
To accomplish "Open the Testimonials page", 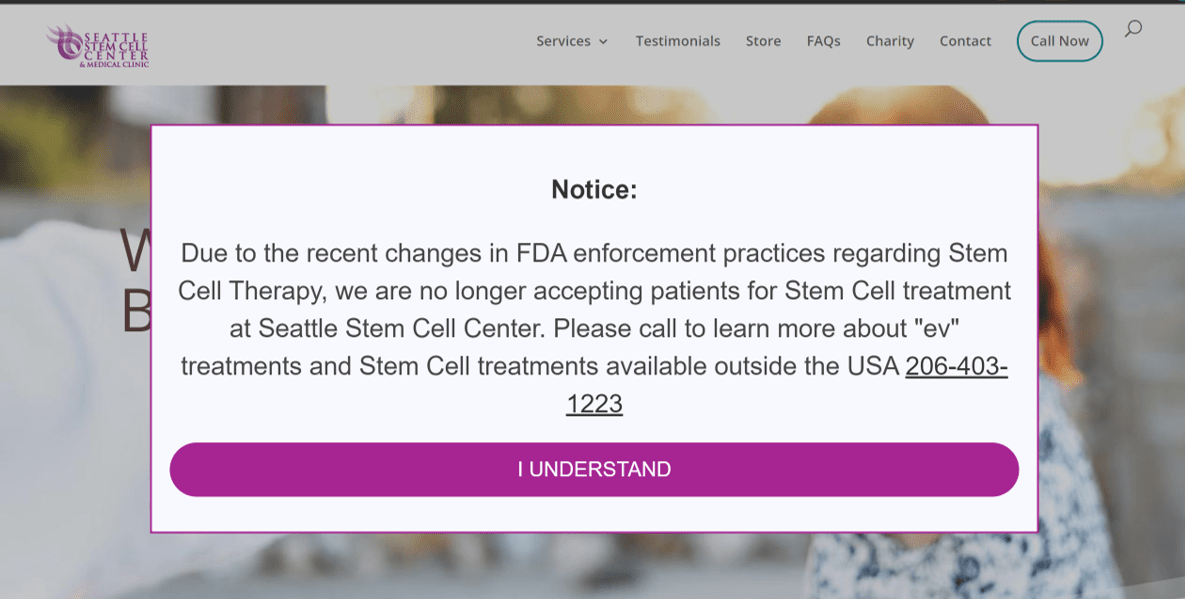I will (678, 41).
